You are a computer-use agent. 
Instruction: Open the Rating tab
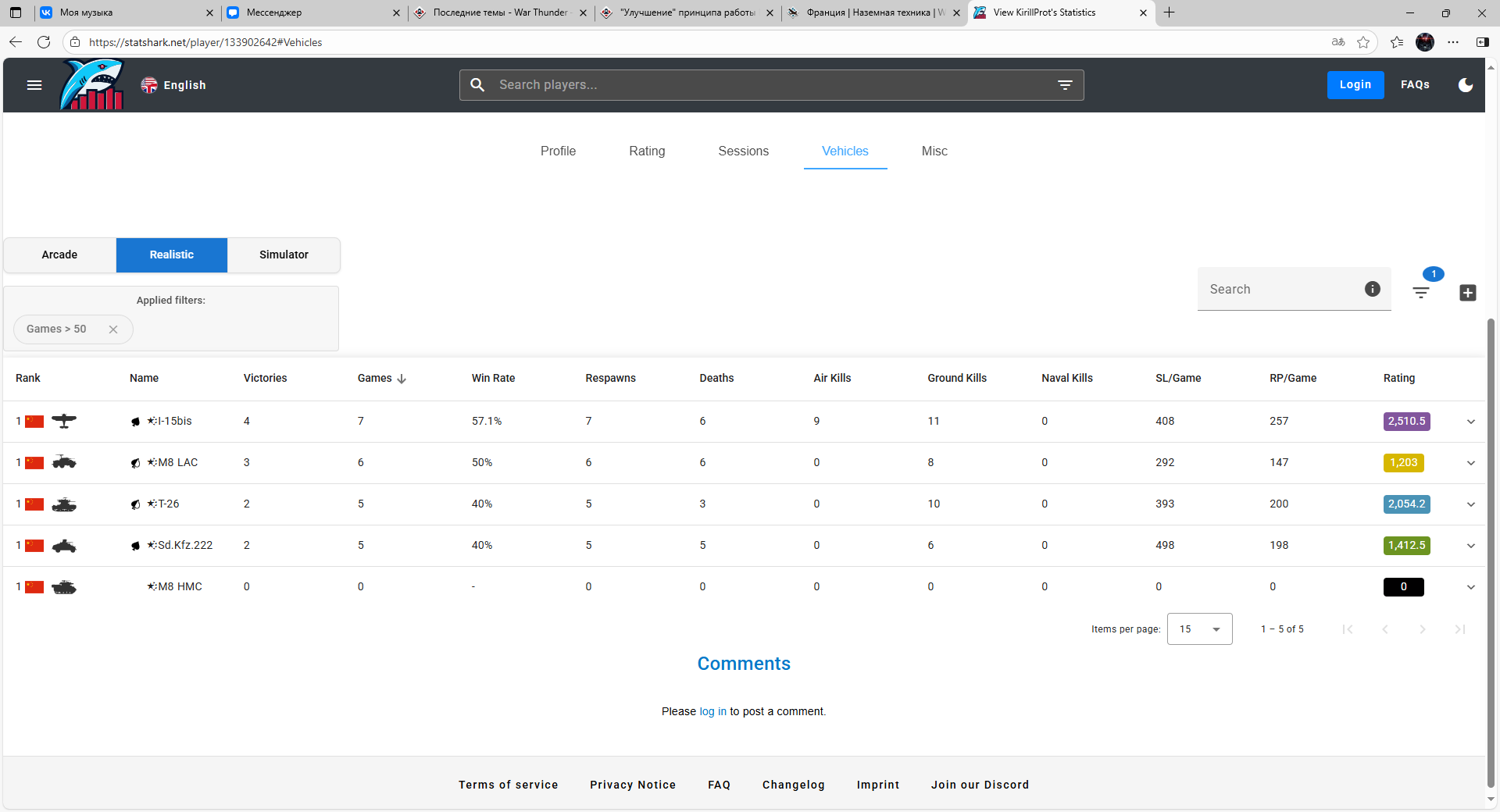[647, 151]
